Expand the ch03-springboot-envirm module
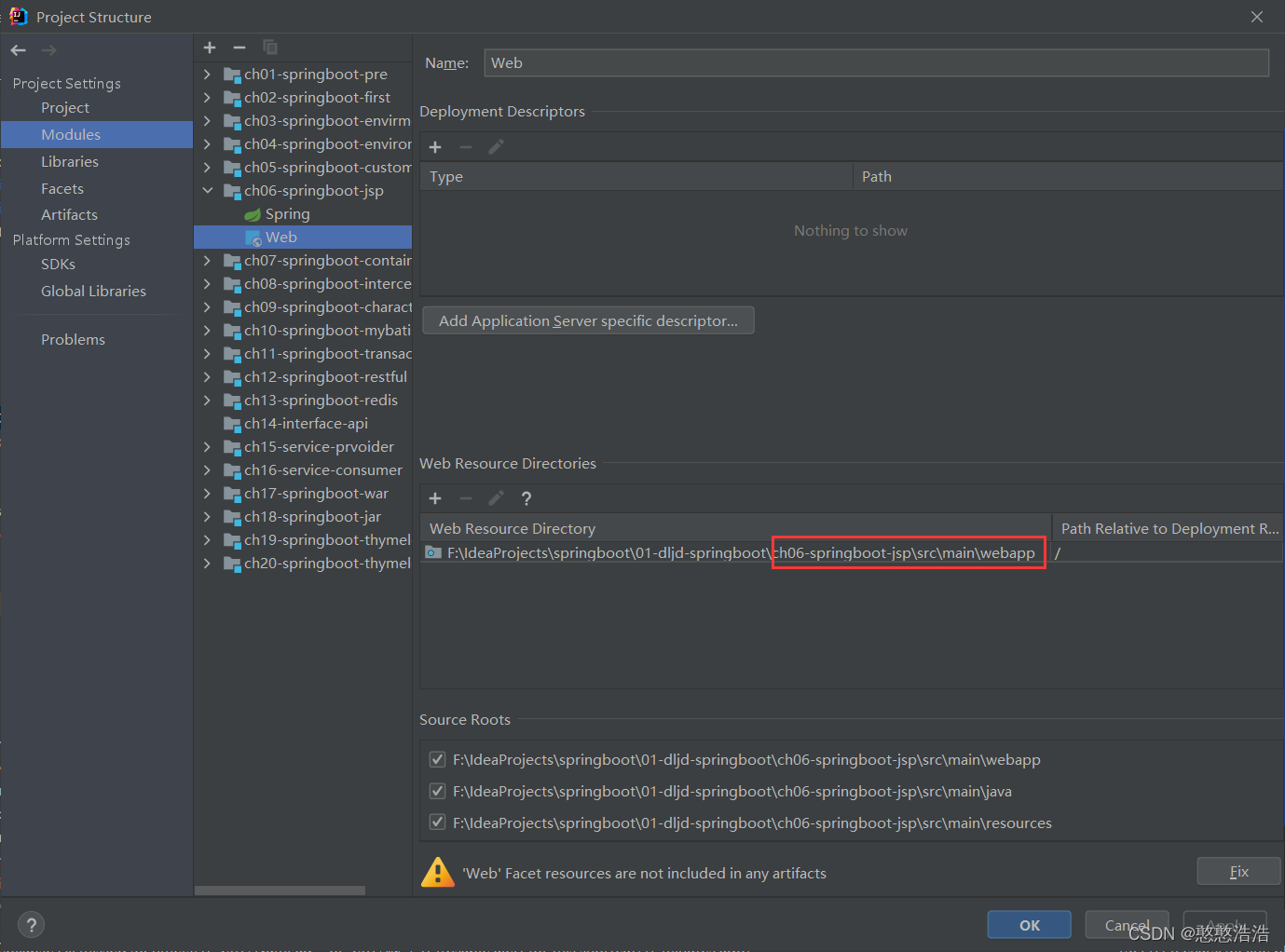The height and width of the screenshot is (952, 1285). point(208,121)
